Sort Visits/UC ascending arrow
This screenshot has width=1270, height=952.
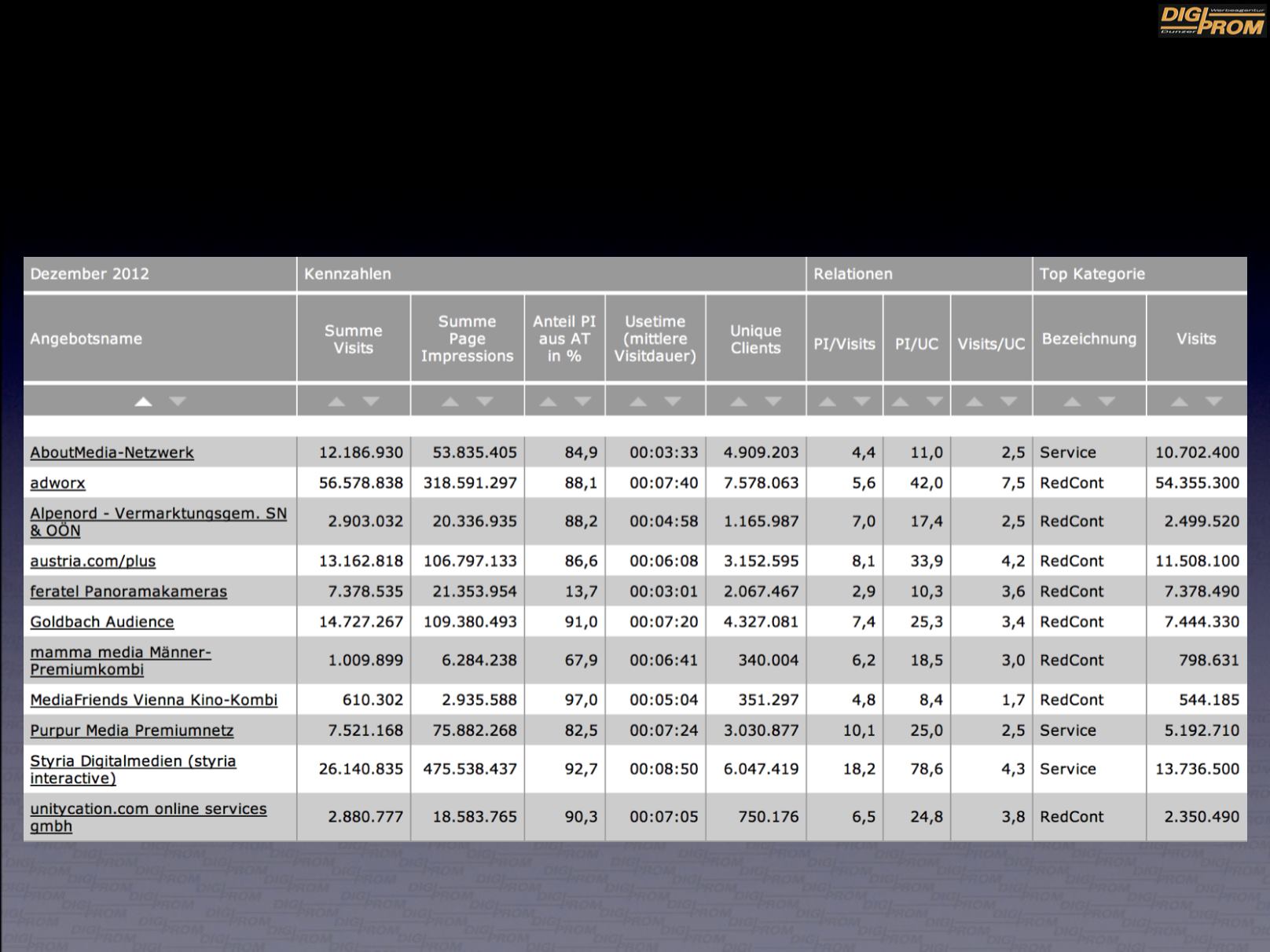(975, 401)
